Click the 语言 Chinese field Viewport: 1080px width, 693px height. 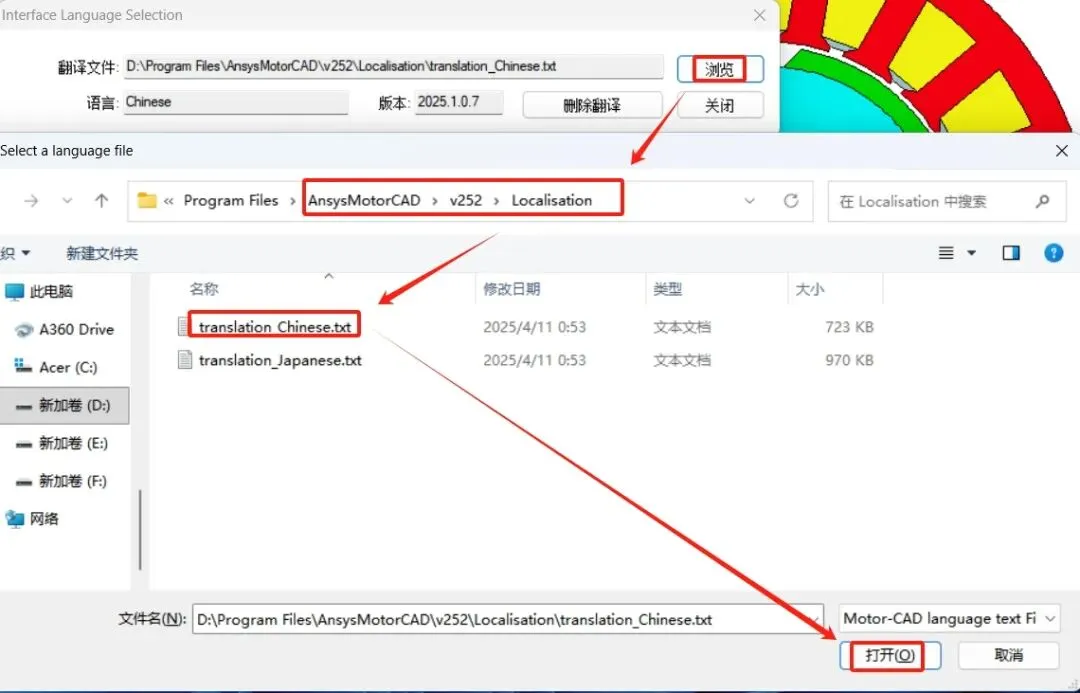(x=236, y=102)
